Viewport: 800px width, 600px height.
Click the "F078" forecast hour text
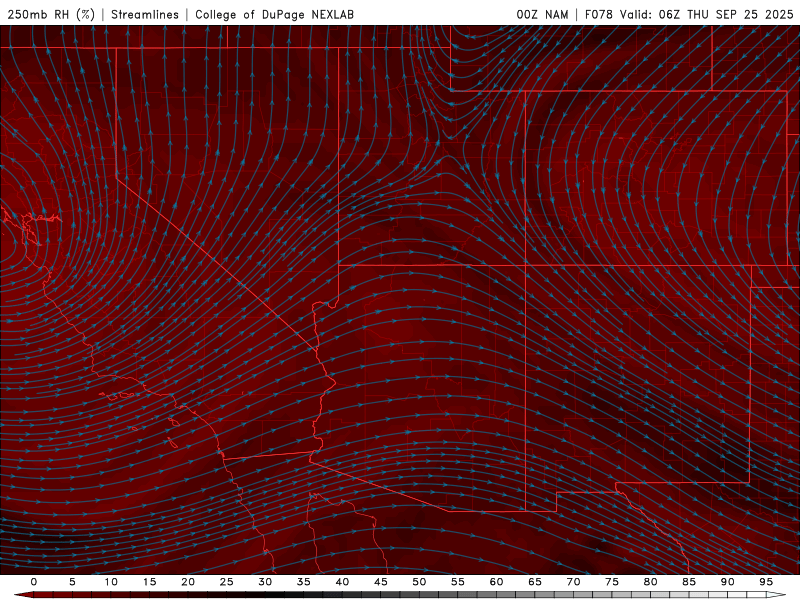point(598,14)
